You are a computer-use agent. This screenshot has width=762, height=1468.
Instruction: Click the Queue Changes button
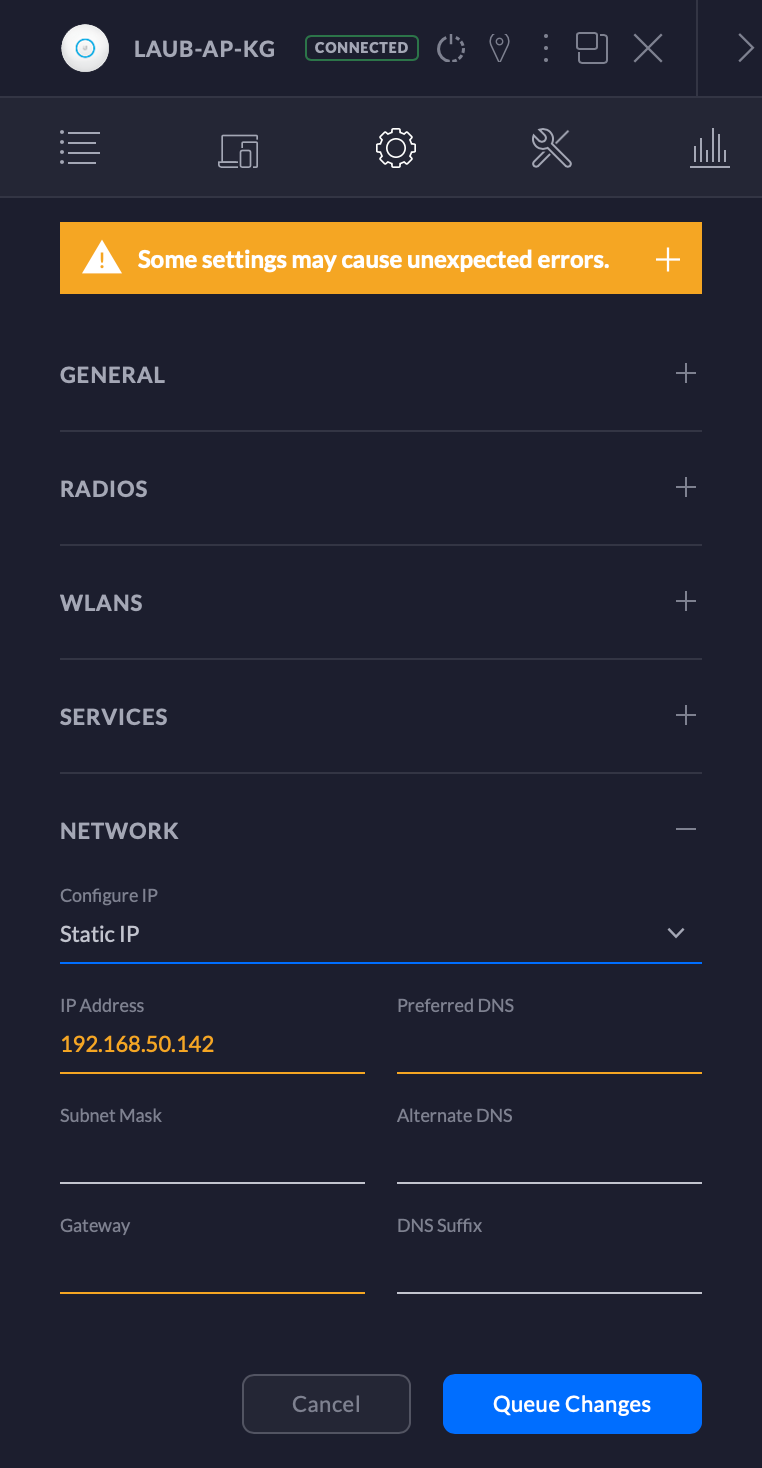pos(572,1404)
